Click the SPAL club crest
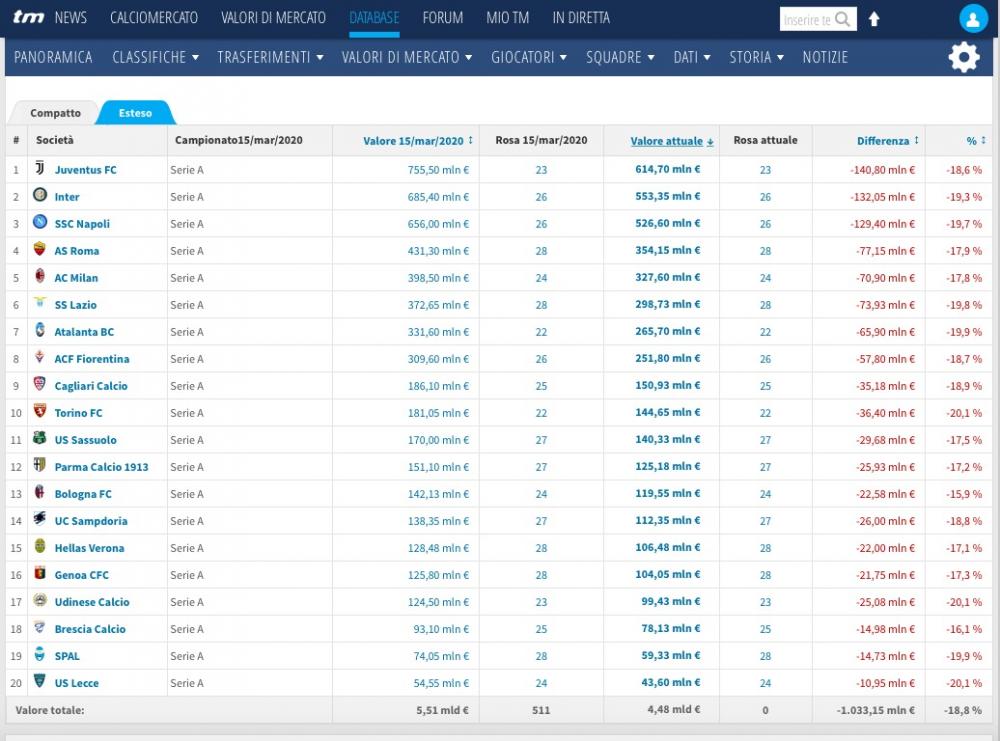Viewport: 1000px width, 741px height. 40,654
